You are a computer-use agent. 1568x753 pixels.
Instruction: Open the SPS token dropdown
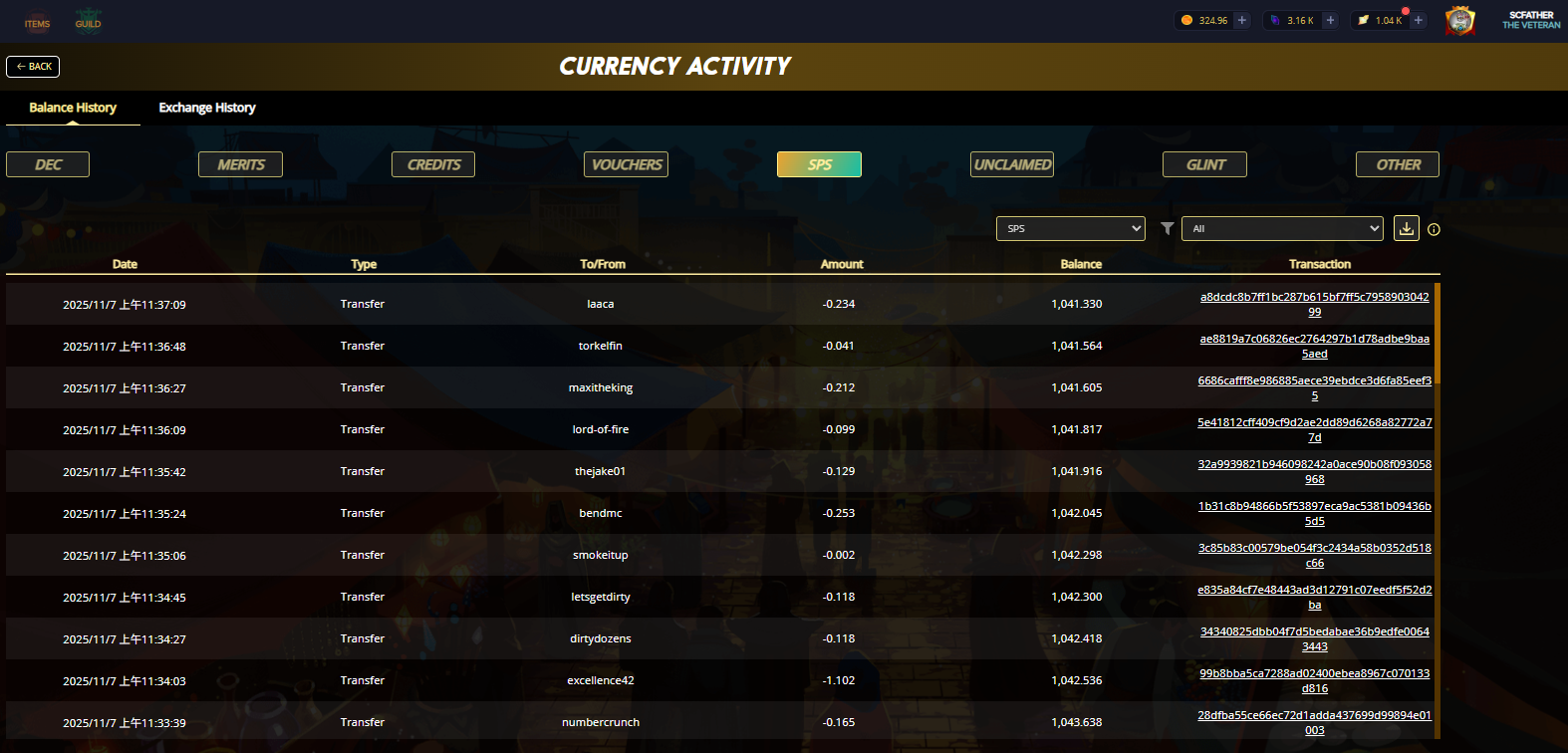pyautogui.click(x=1071, y=229)
